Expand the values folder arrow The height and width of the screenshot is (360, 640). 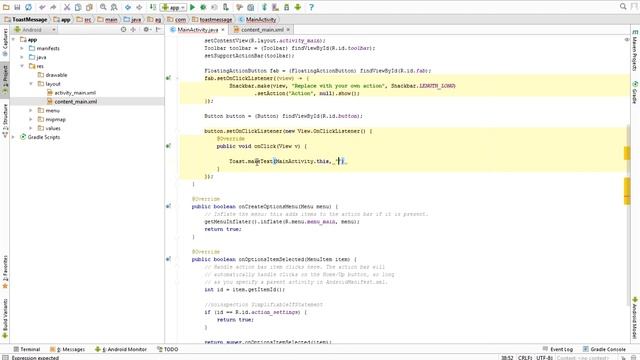pos(31,128)
